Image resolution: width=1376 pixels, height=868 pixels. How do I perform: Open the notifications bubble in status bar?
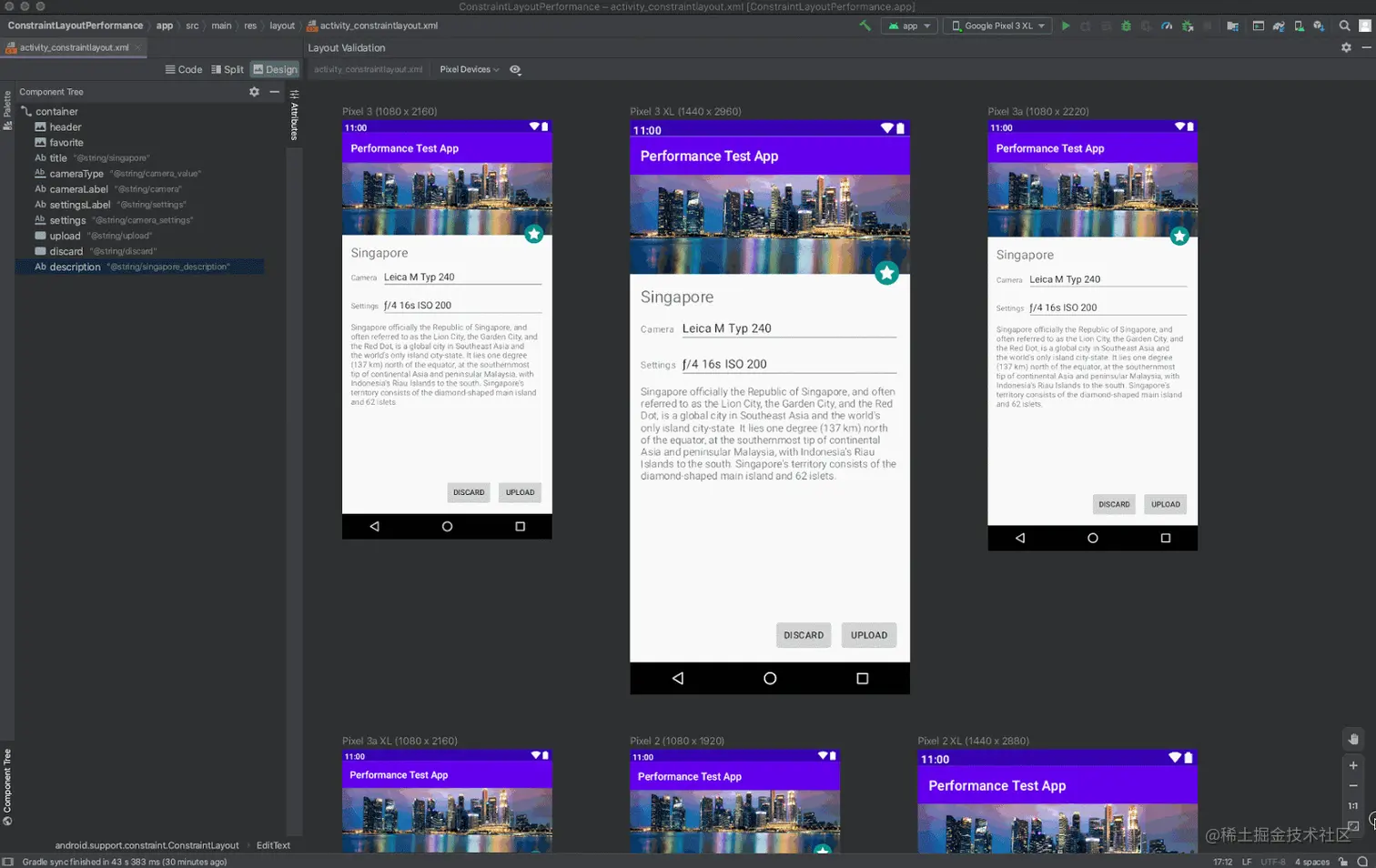click(1362, 862)
